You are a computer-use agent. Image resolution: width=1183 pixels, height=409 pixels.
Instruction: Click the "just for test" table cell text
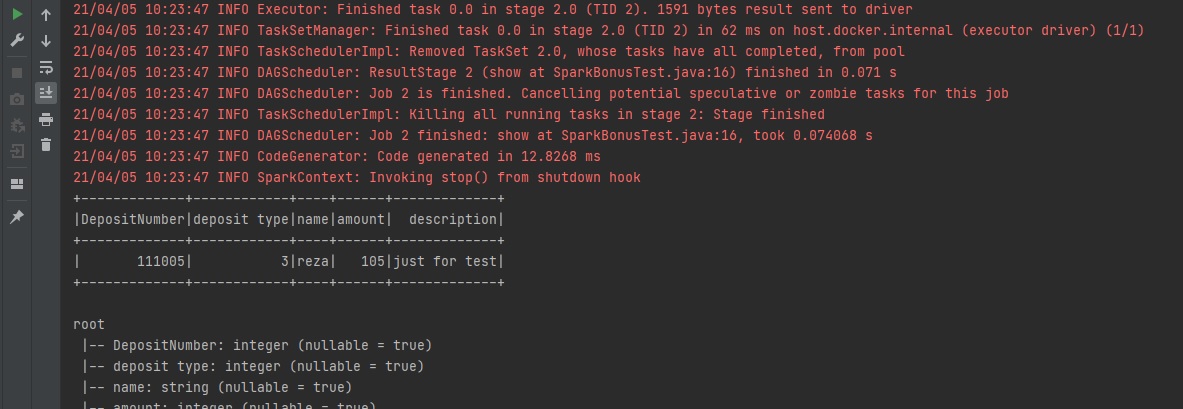(x=445, y=261)
